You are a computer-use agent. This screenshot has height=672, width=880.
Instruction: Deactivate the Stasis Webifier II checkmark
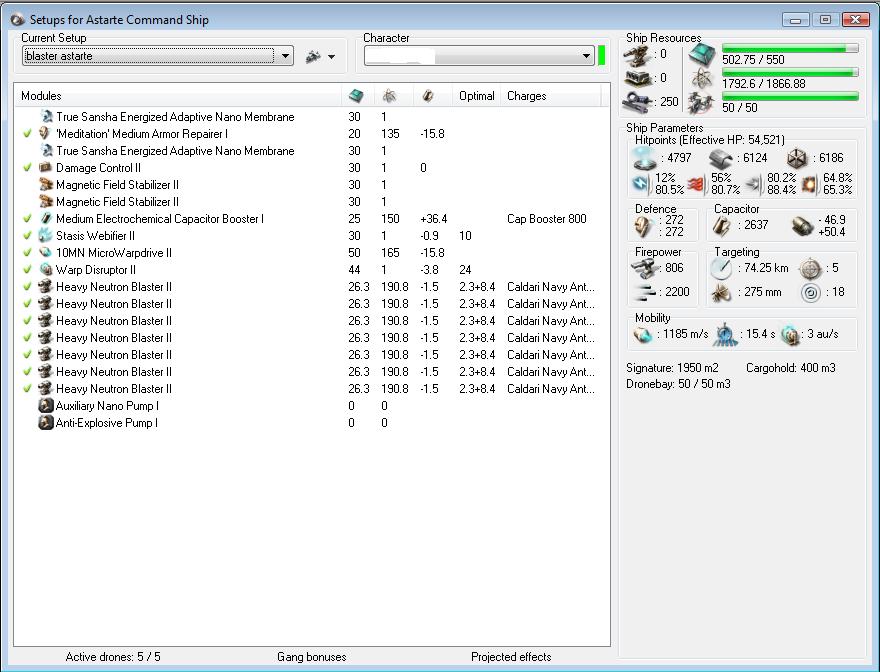pos(27,236)
